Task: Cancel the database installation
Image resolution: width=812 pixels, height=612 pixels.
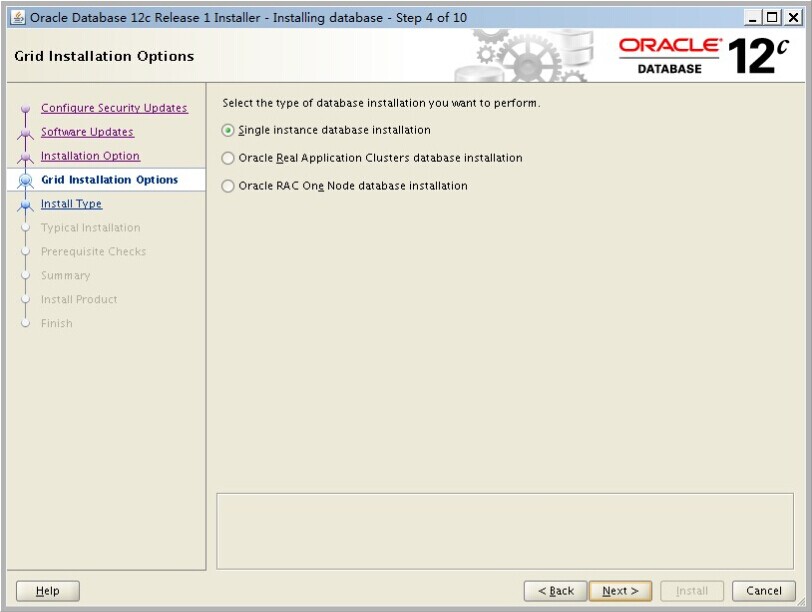Action: (763, 591)
